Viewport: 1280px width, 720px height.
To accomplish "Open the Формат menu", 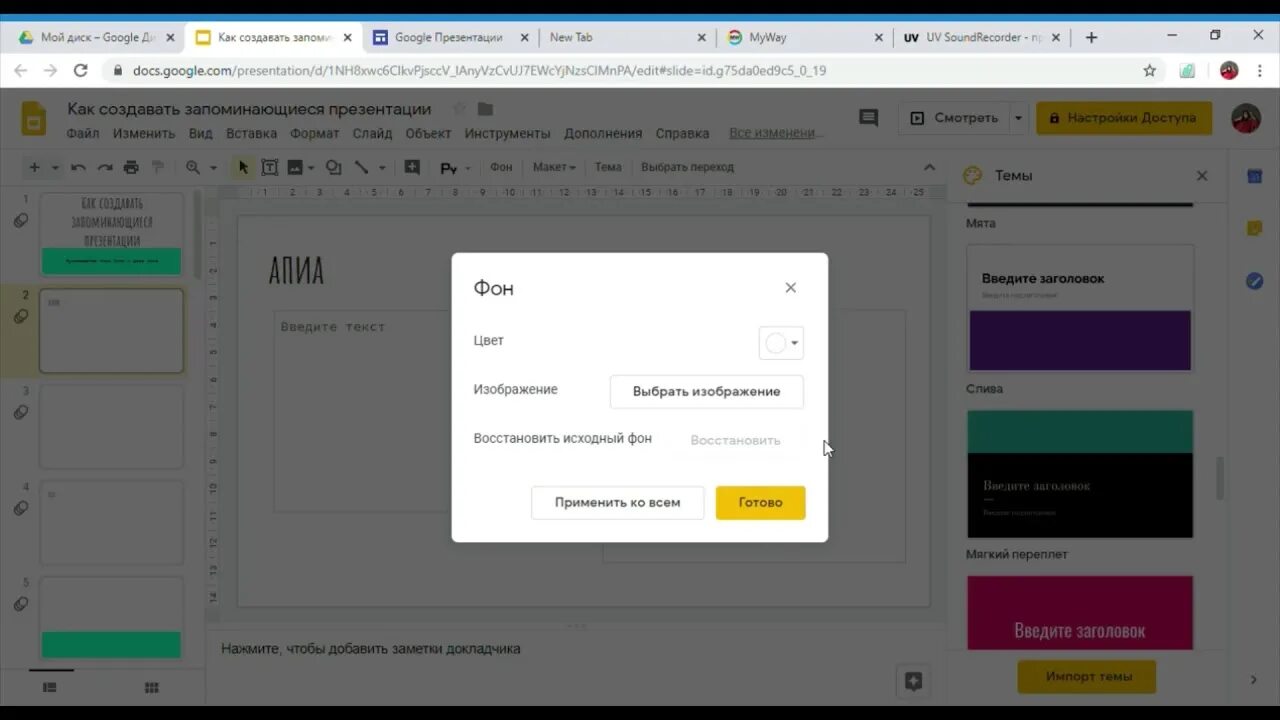I will coord(315,133).
